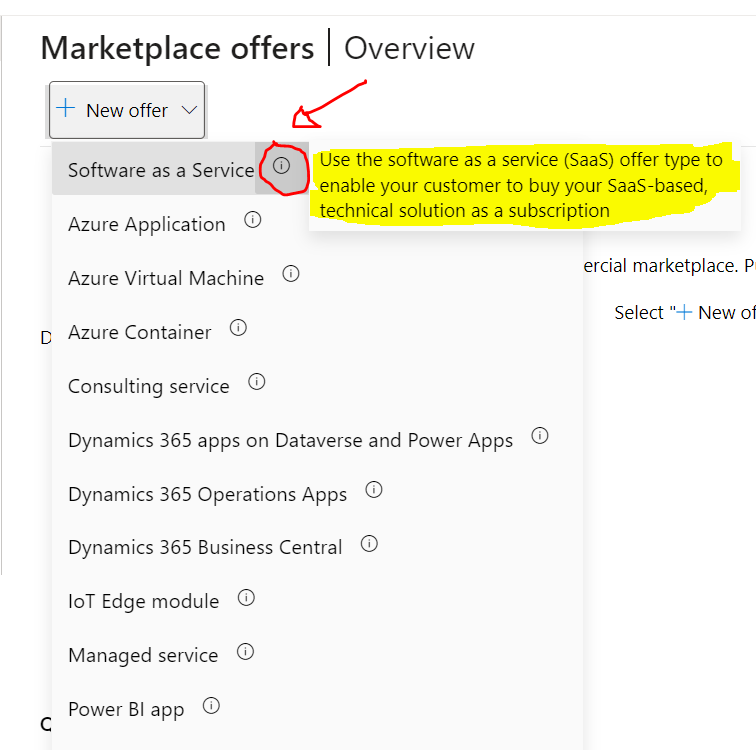This screenshot has width=756, height=750.
Task: Click the info icon for Dynamics 365 Business Central
Action: (x=369, y=544)
